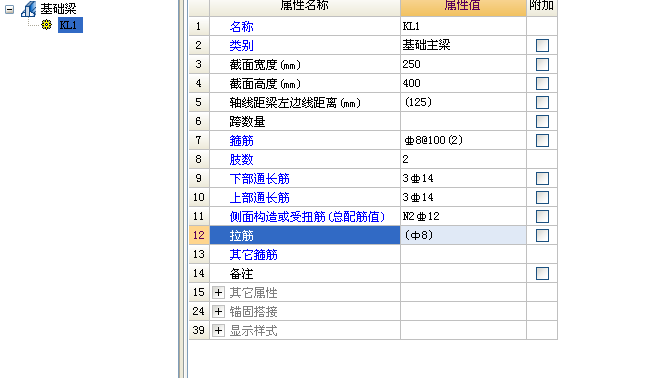Image resolution: width=661 pixels, height=378 pixels.
Task: Click the 锚固搭接 group label
Action: tap(253, 311)
